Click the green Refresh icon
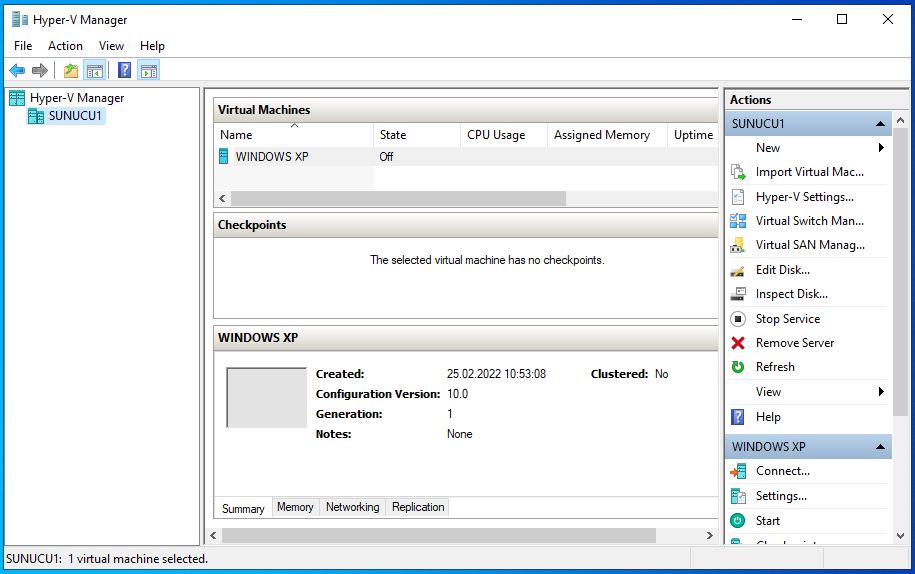915x574 pixels. click(x=738, y=367)
